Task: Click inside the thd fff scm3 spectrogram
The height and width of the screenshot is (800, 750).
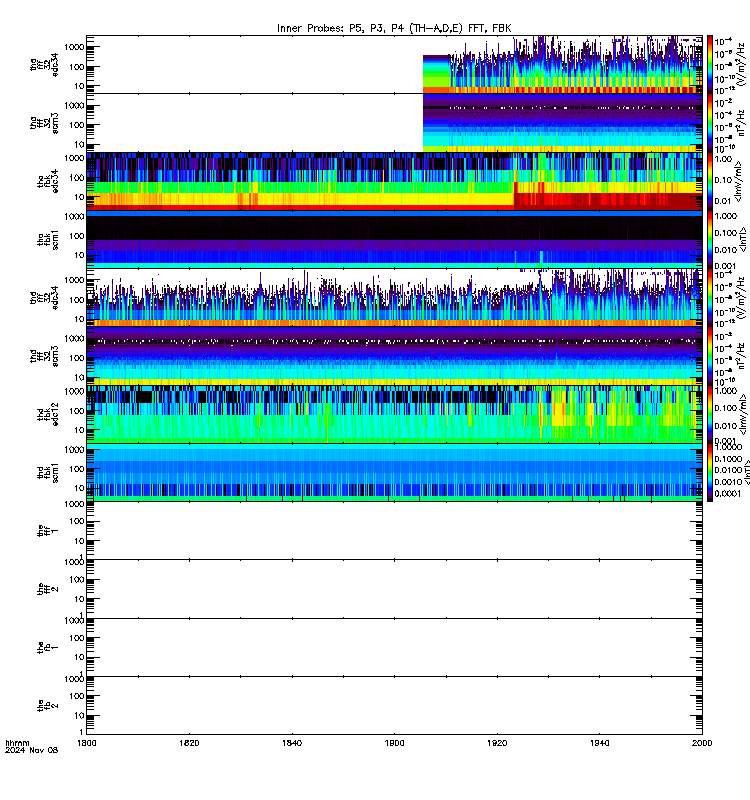Action: click(394, 356)
